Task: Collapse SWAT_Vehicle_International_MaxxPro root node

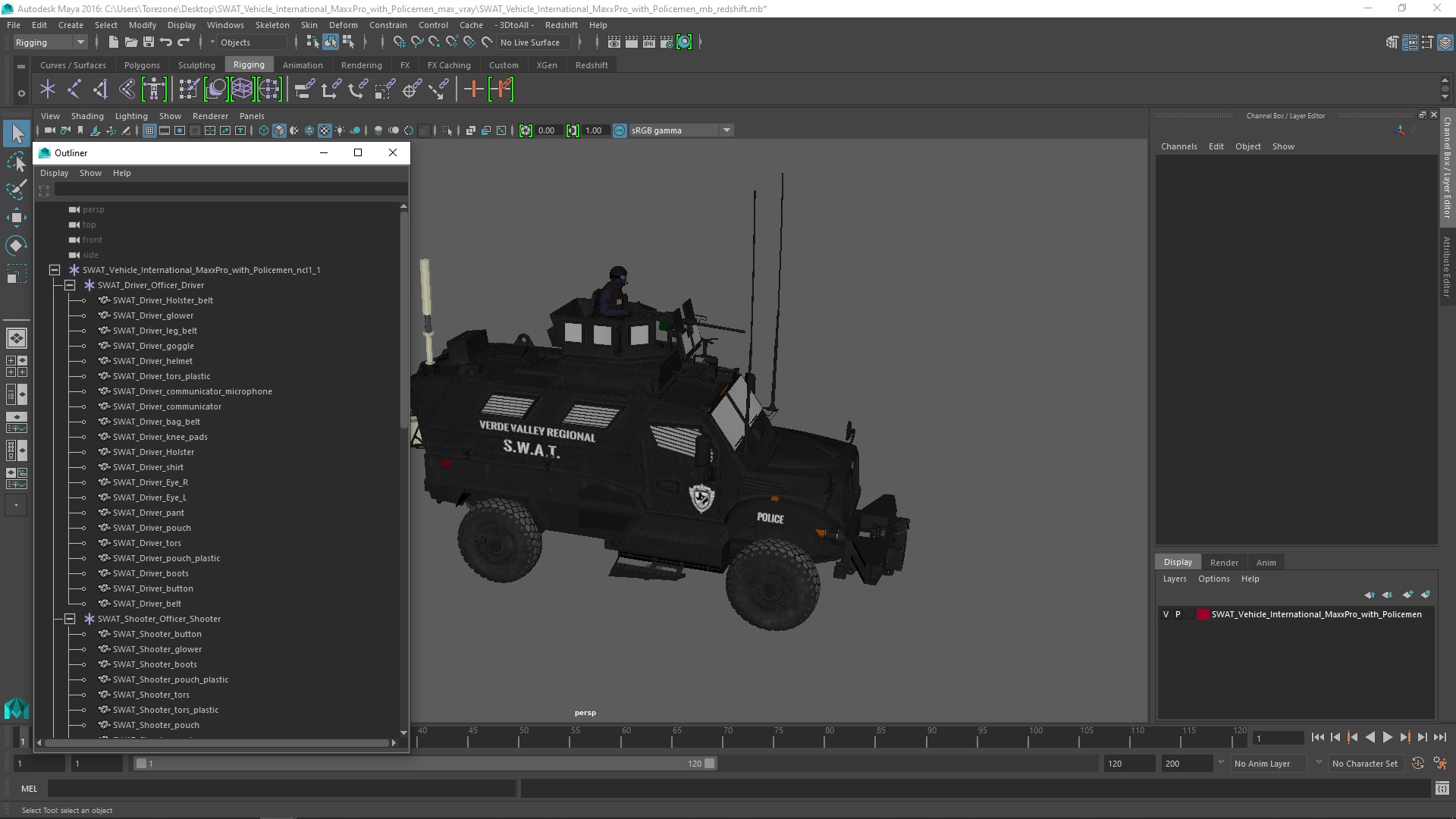Action: (x=55, y=270)
